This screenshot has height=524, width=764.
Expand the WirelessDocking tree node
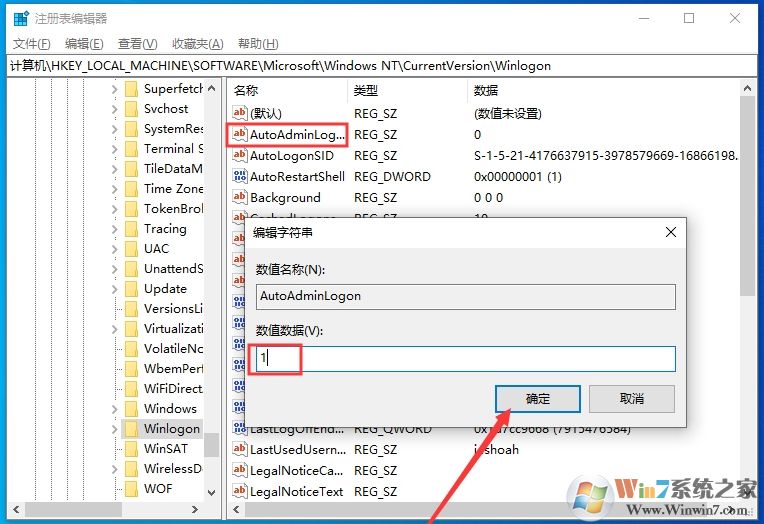115,469
